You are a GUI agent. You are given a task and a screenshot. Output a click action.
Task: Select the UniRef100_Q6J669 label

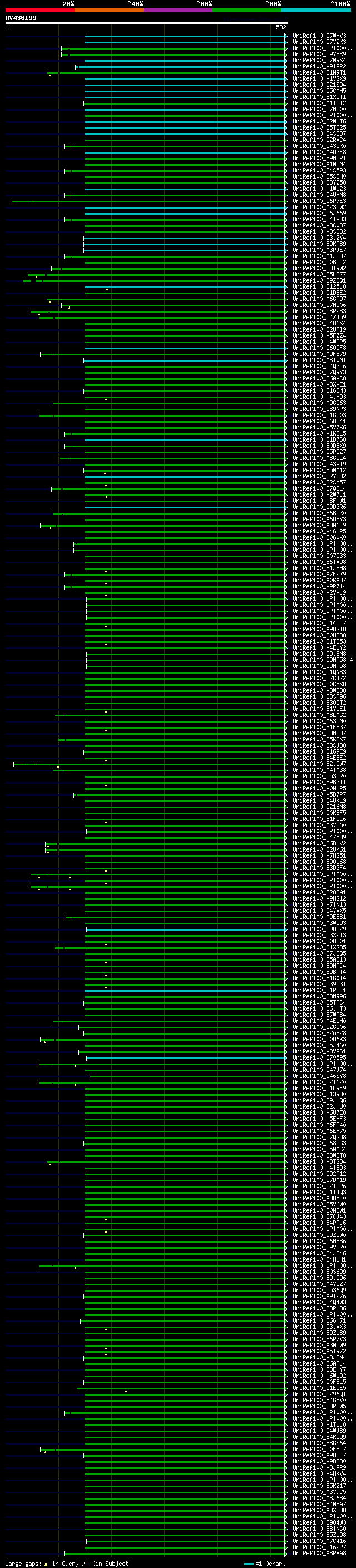pos(319,213)
